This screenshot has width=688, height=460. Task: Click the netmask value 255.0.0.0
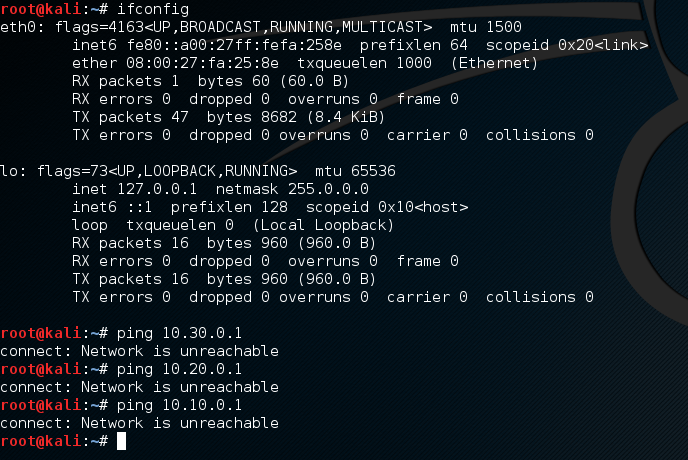click(328, 189)
